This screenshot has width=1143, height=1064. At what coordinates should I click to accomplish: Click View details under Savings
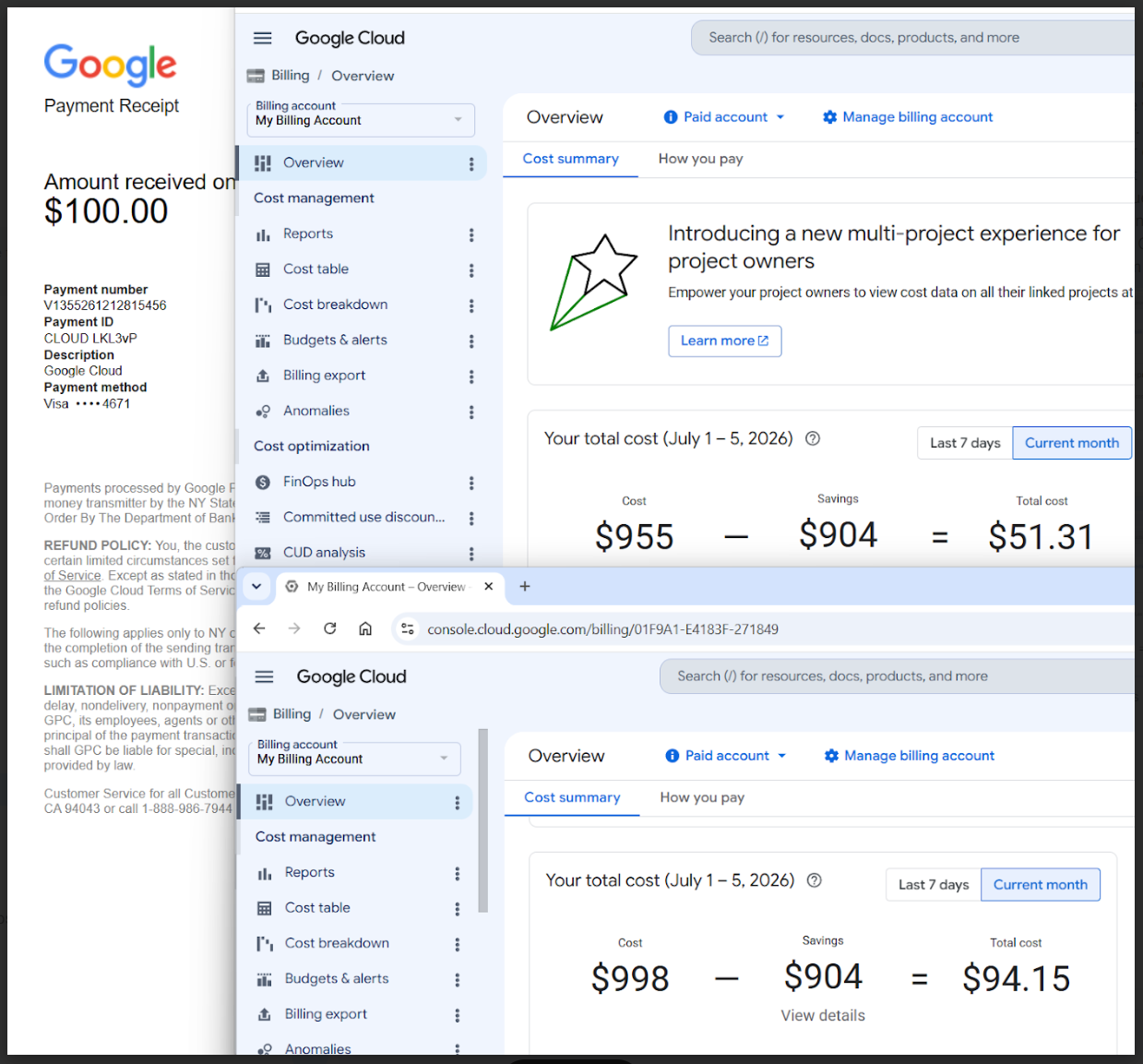[823, 1015]
